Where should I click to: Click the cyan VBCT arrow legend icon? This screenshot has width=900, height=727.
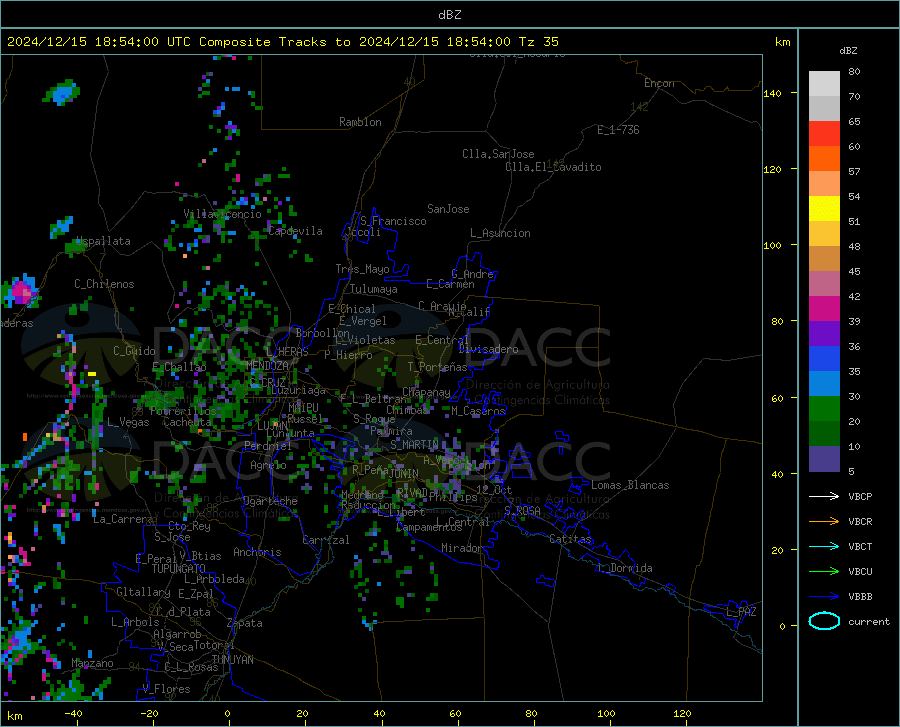(824, 546)
